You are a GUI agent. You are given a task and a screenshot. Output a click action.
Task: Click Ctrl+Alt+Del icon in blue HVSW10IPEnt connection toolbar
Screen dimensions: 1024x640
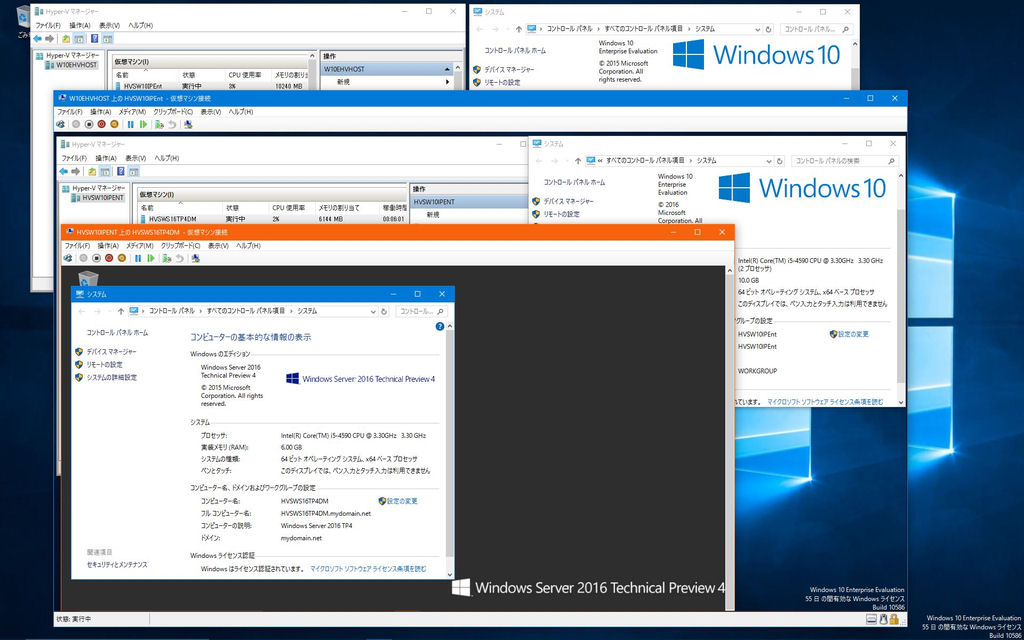[x=60, y=124]
